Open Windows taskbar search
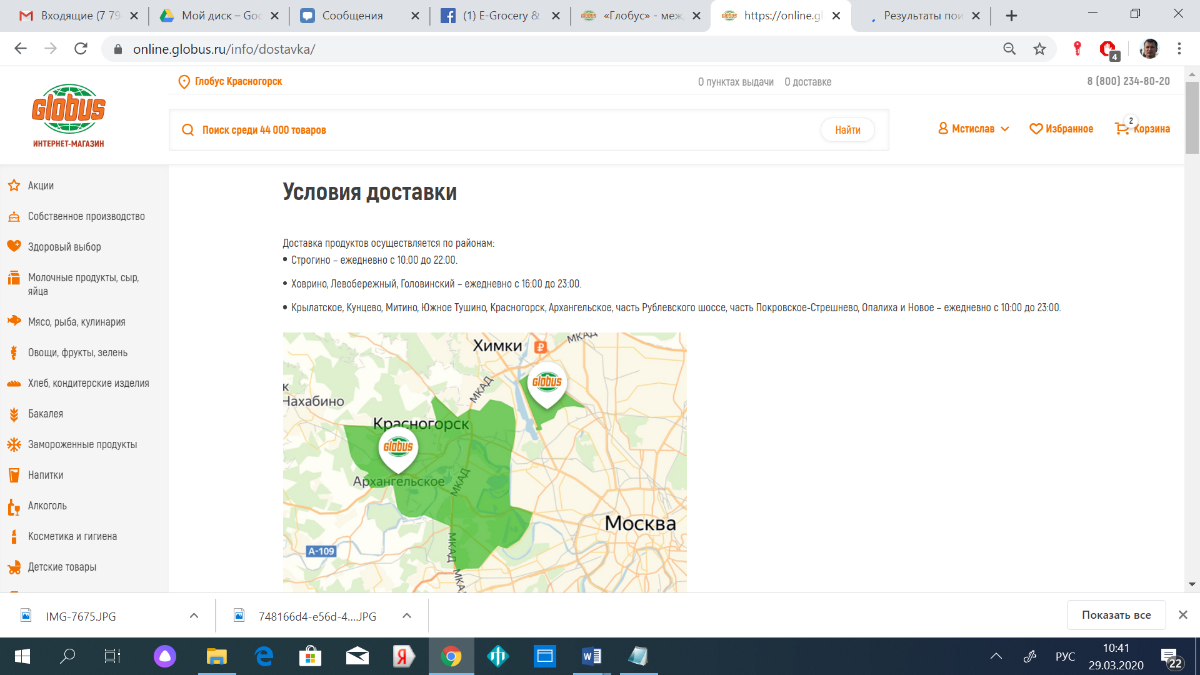 [x=68, y=656]
